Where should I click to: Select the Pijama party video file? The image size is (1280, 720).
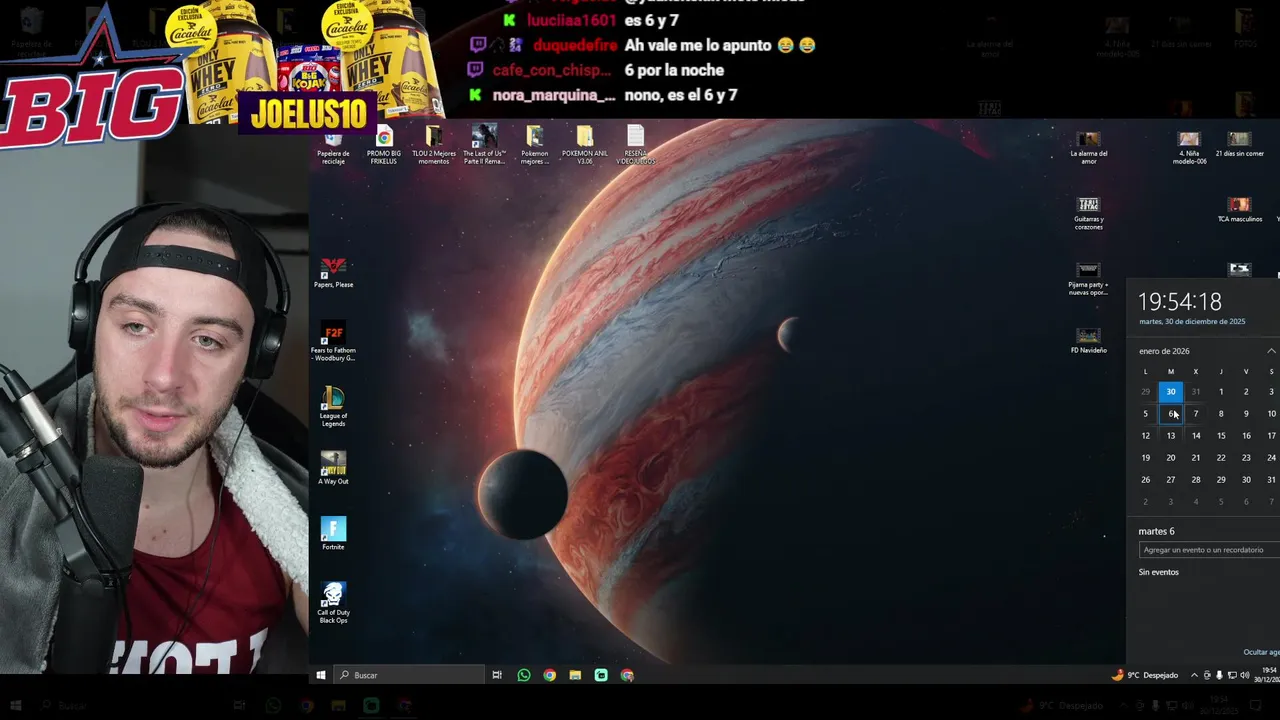[1088, 280]
